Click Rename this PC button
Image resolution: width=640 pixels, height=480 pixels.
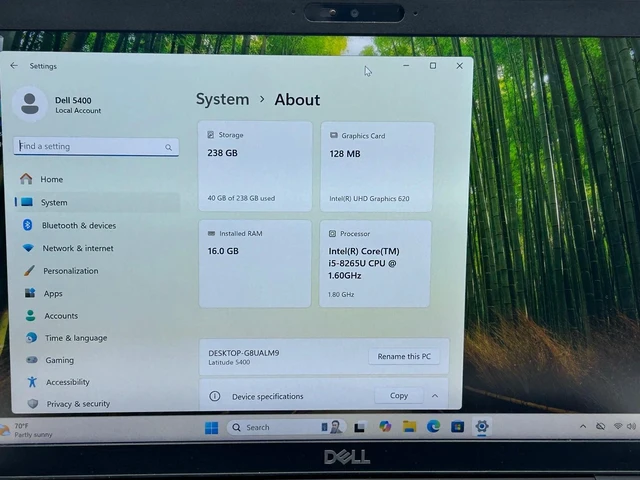pos(404,356)
